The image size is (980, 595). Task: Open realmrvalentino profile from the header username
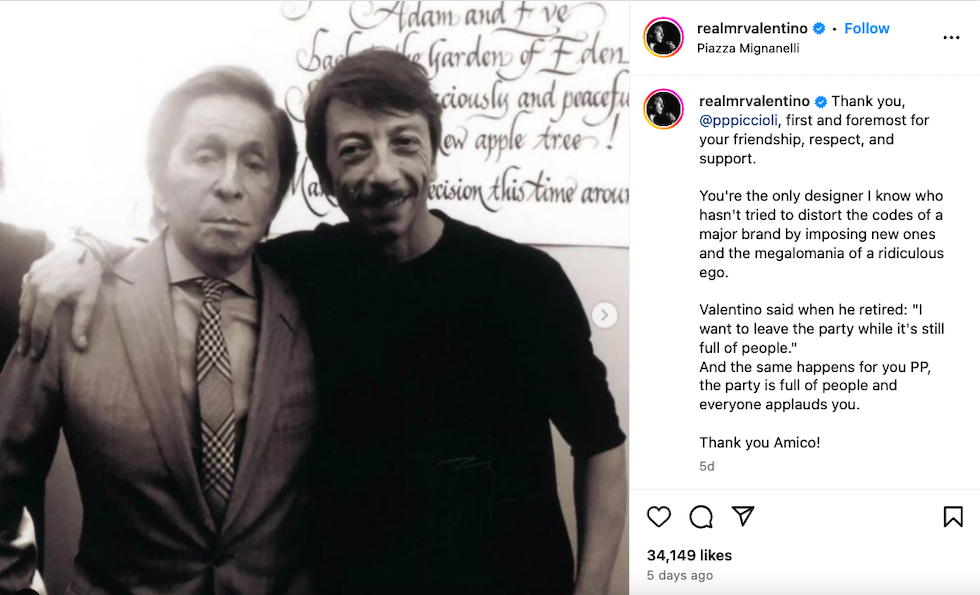tap(752, 29)
